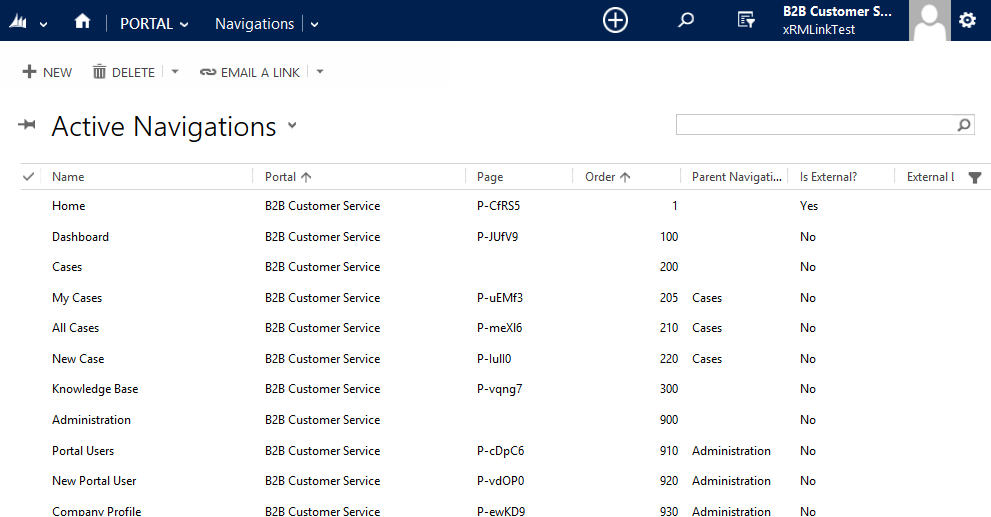Click Administration parent in Portal Users row
The width and height of the screenshot is (991, 517).
(x=731, y=451)
